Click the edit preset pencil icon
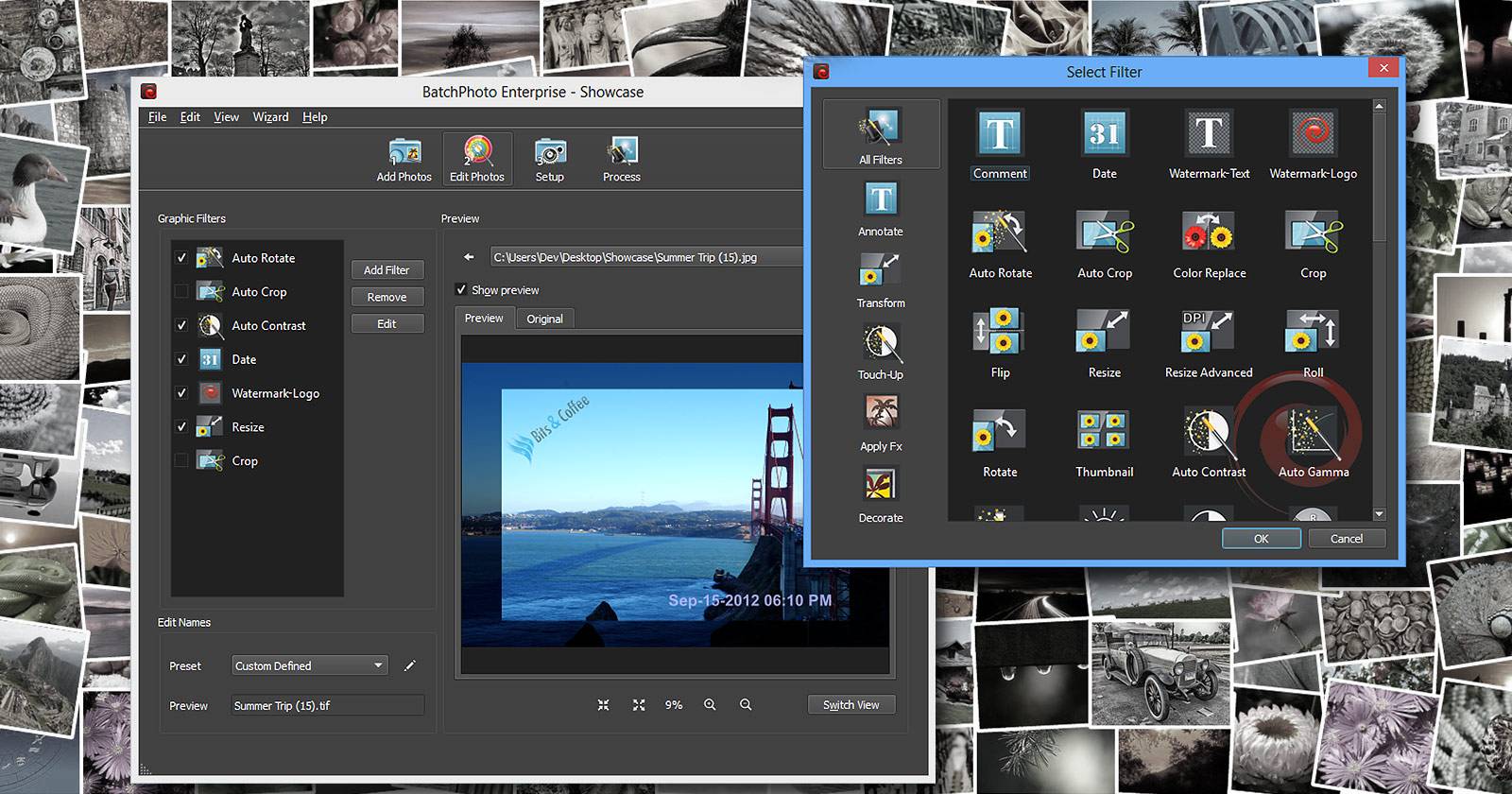This screenshot has height=794, width=1512. click(409, 665)
